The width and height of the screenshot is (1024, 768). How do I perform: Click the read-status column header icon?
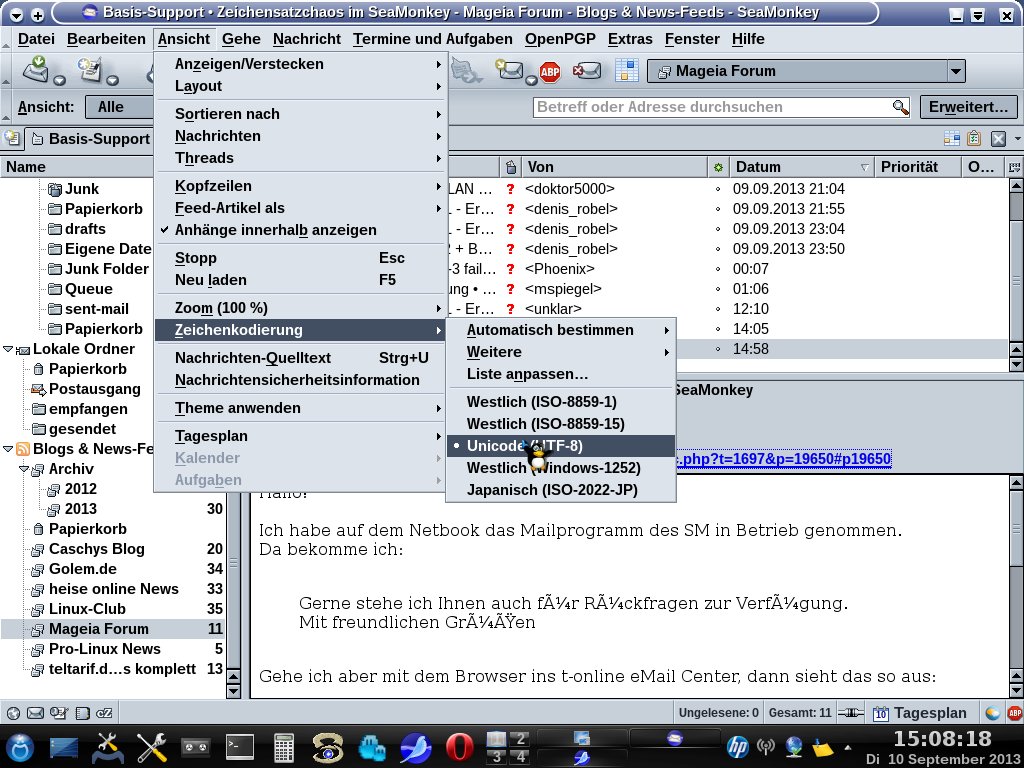pyautogui.click(x=718, y=167)
